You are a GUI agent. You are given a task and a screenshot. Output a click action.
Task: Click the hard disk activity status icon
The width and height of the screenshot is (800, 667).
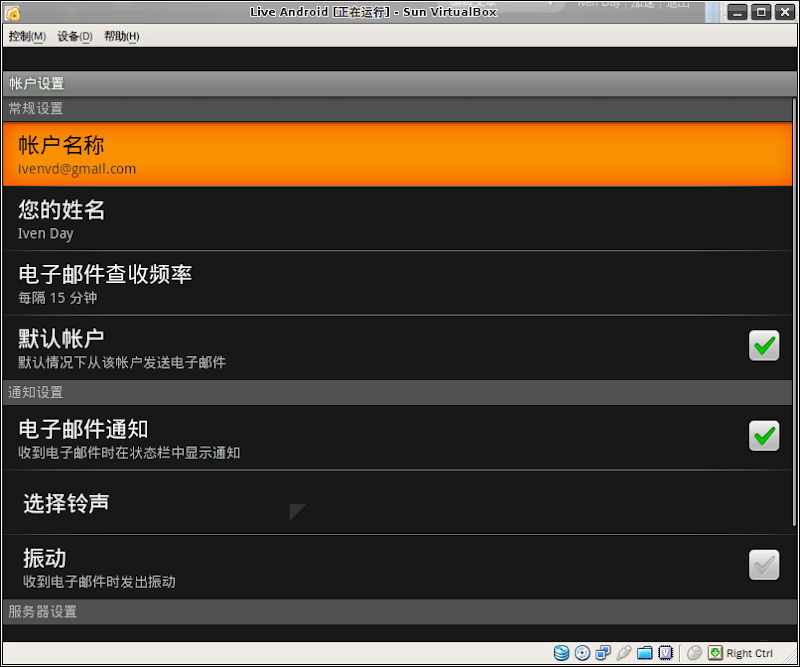[561, 653]
